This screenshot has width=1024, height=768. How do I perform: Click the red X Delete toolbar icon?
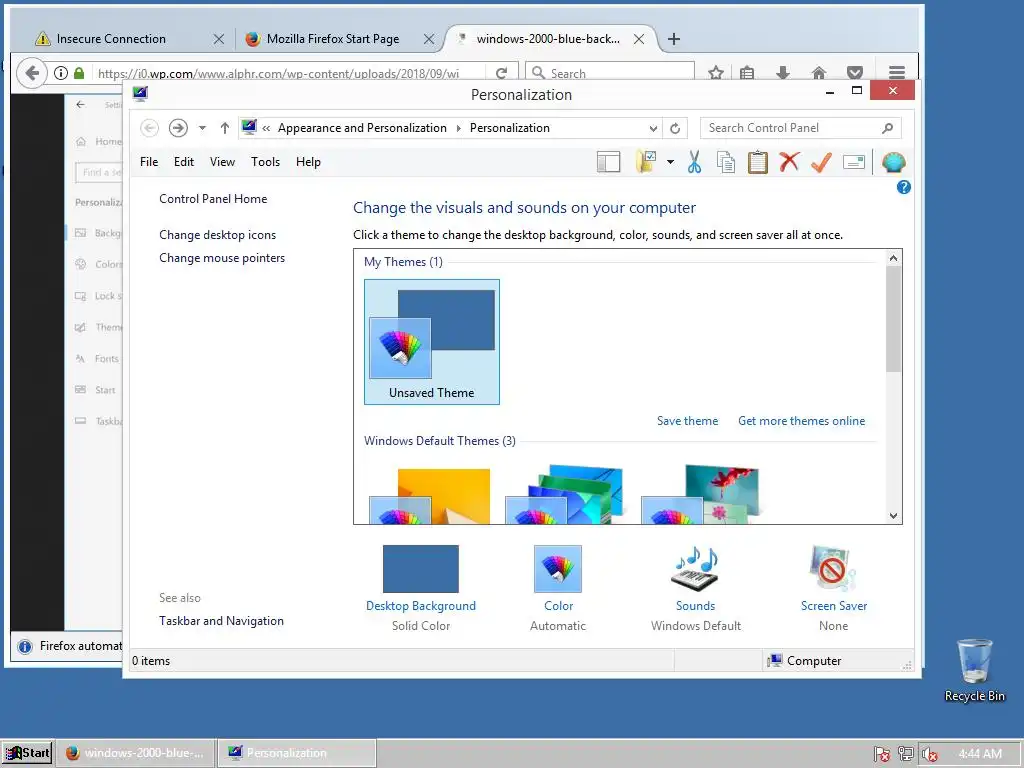click(x=789, y=161)
